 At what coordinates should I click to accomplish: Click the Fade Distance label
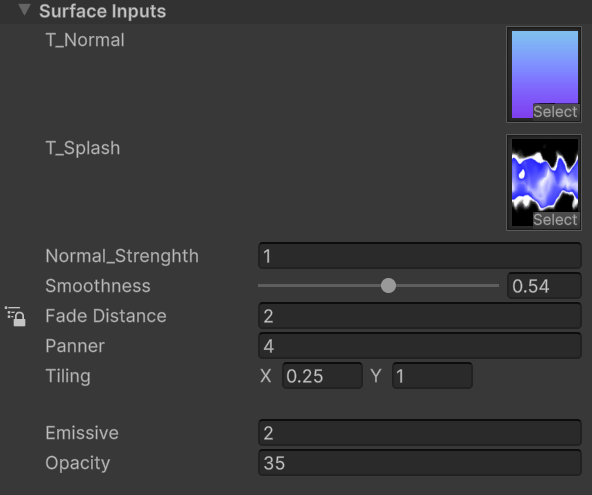(x=106, y=316)
